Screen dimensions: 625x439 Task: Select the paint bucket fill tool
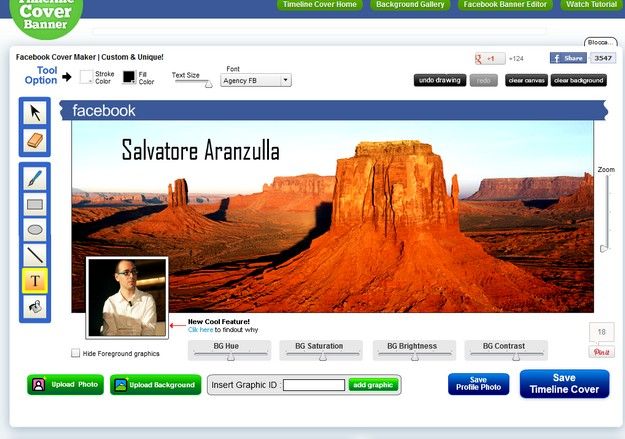point(35,306)
